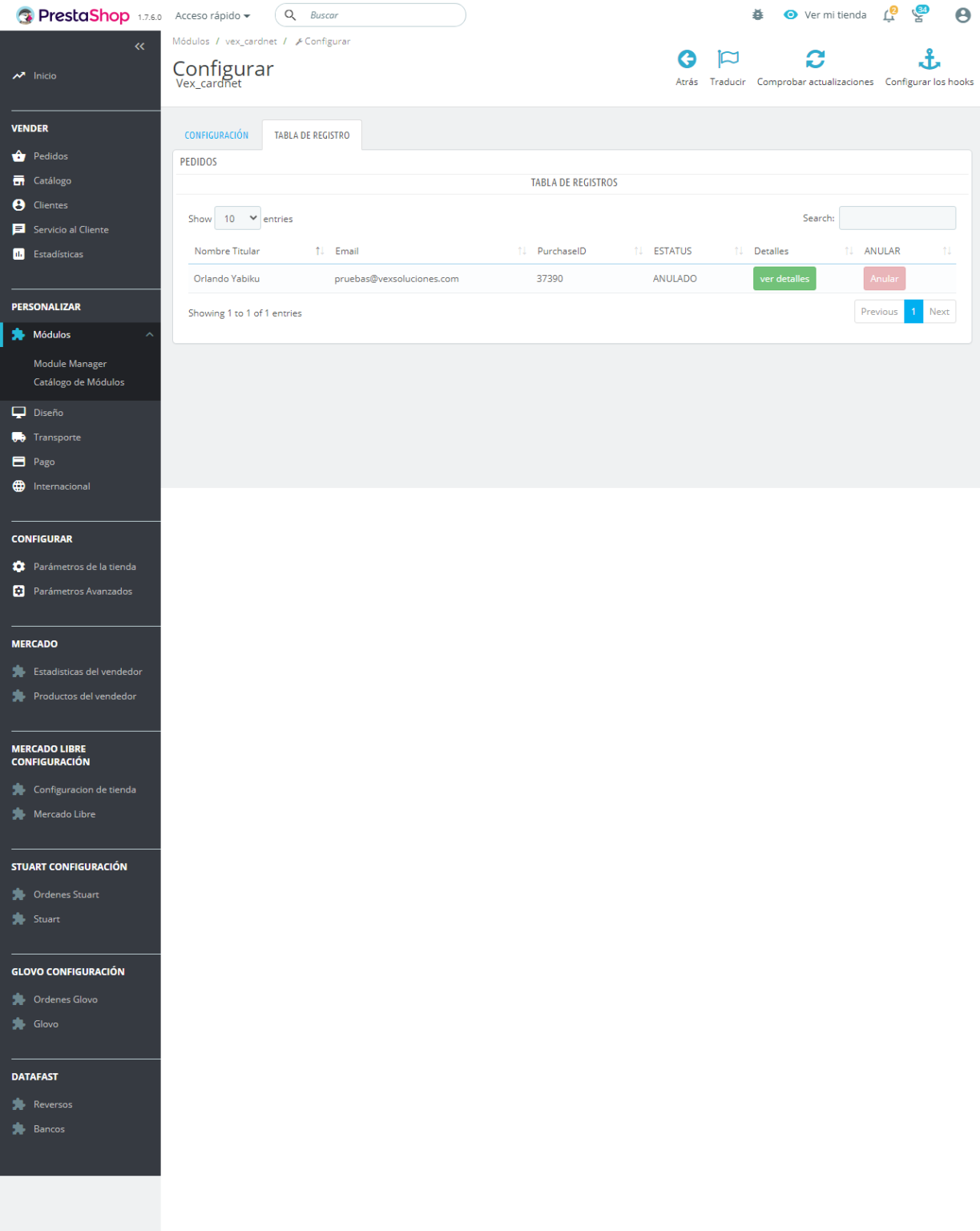The height and width of the screenshot is (1231, 980).
Task: Open the Acceso rápido dropdown
Action: point(212,14)
